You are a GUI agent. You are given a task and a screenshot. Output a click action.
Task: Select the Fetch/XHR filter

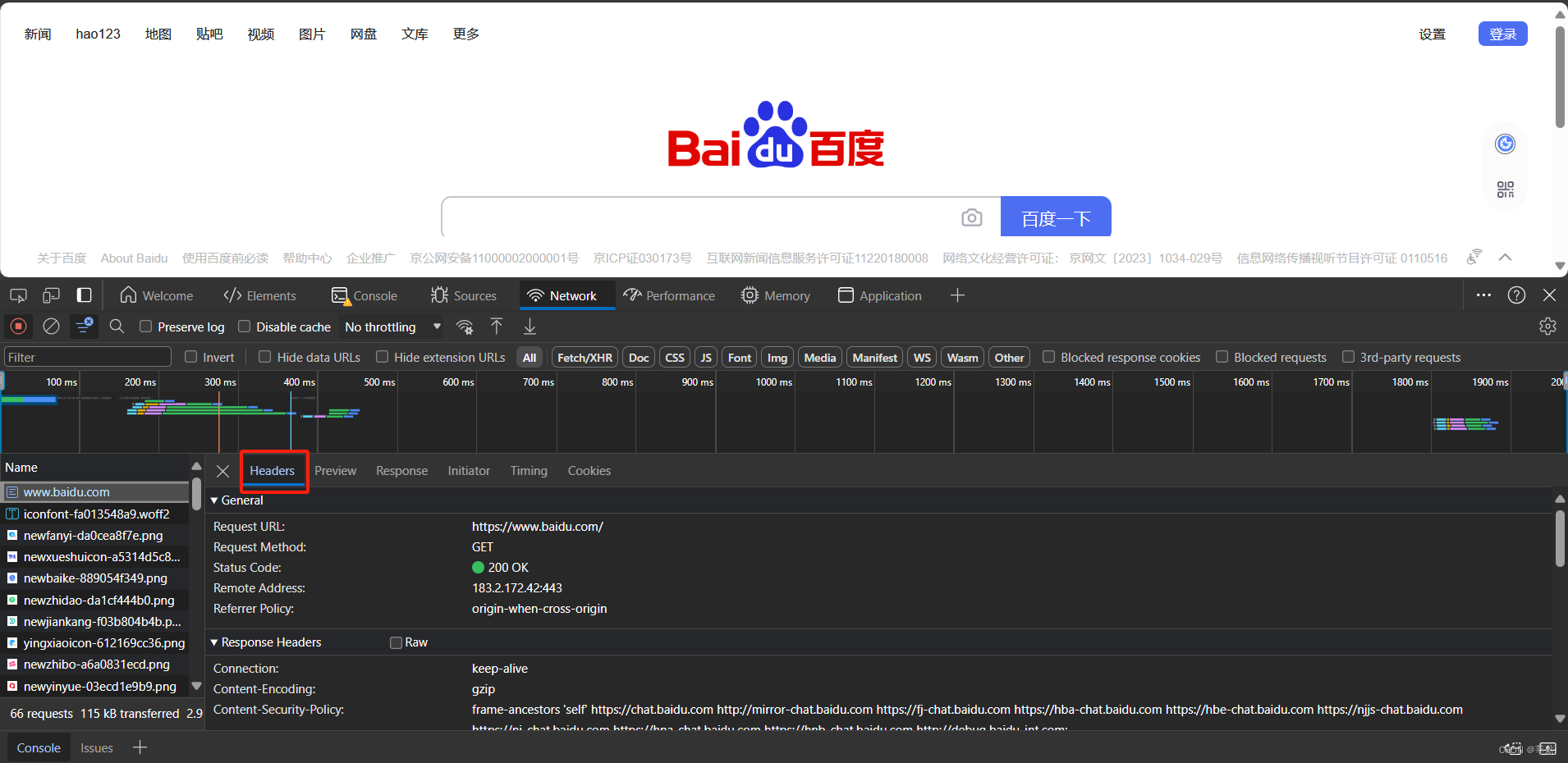pos(585,358)
